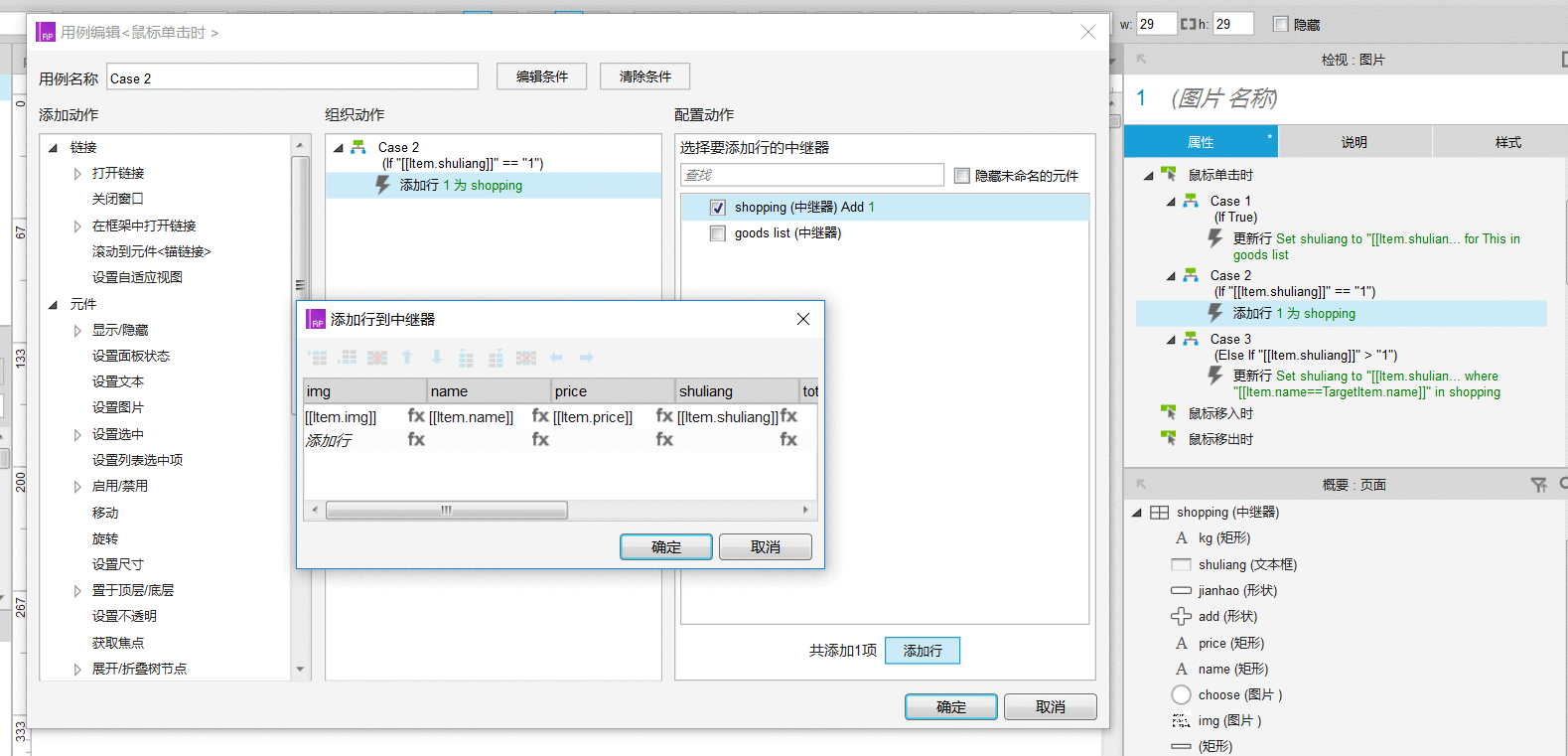Click the 编辑条件 button
The width and height of the screenshot is (1568, 756).
click(x=542, y=76)
